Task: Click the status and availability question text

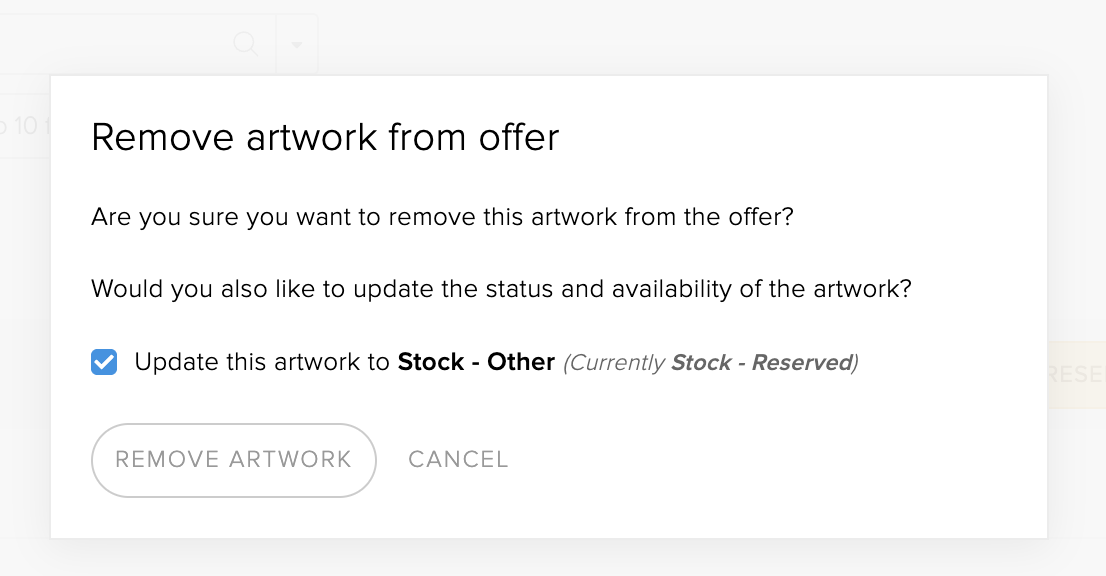Action: point(502,289)
